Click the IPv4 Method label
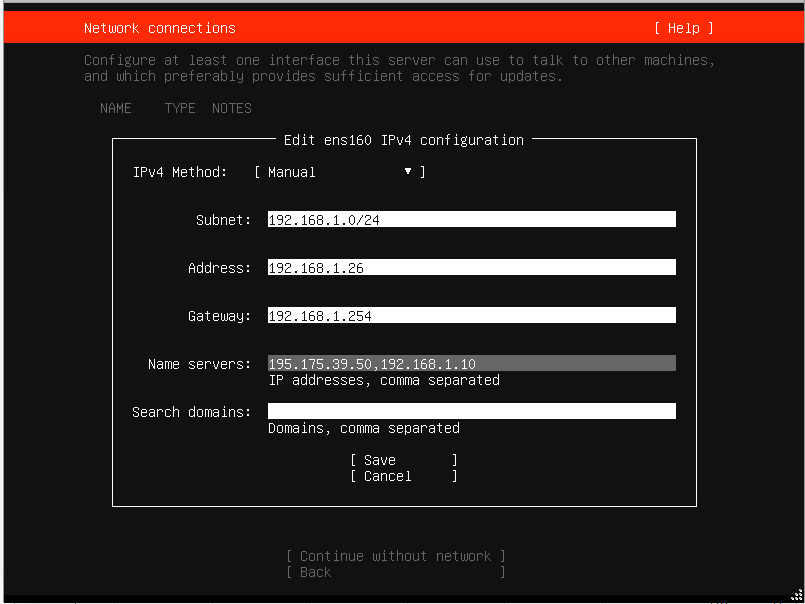Image resolution: width=805 pixels, height=604 pixels. tap(181, 172)
